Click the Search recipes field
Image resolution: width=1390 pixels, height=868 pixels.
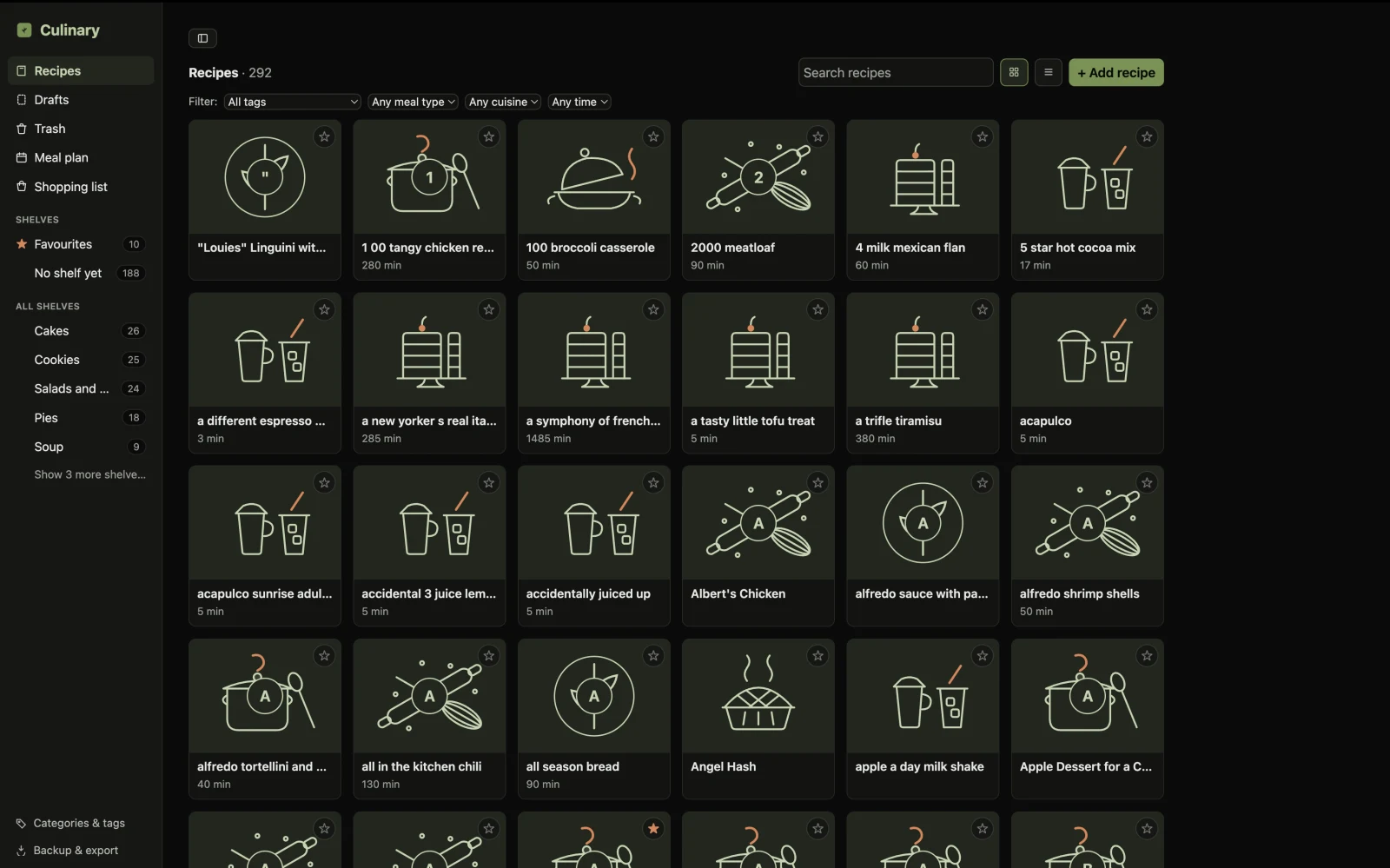(x=896, y=72)
